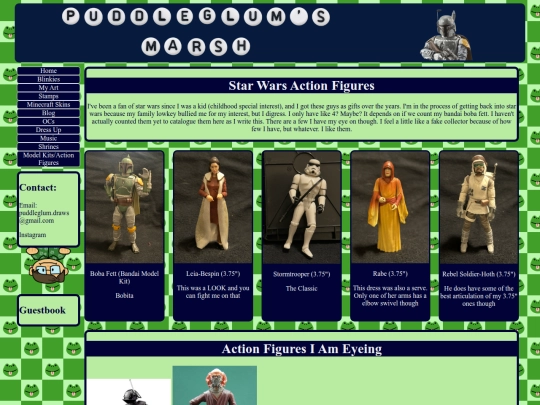The height and width of the screenshot is (405, 540).
Task: Click the Puddleglum's Marsh header title
Action: pos(196,32)
